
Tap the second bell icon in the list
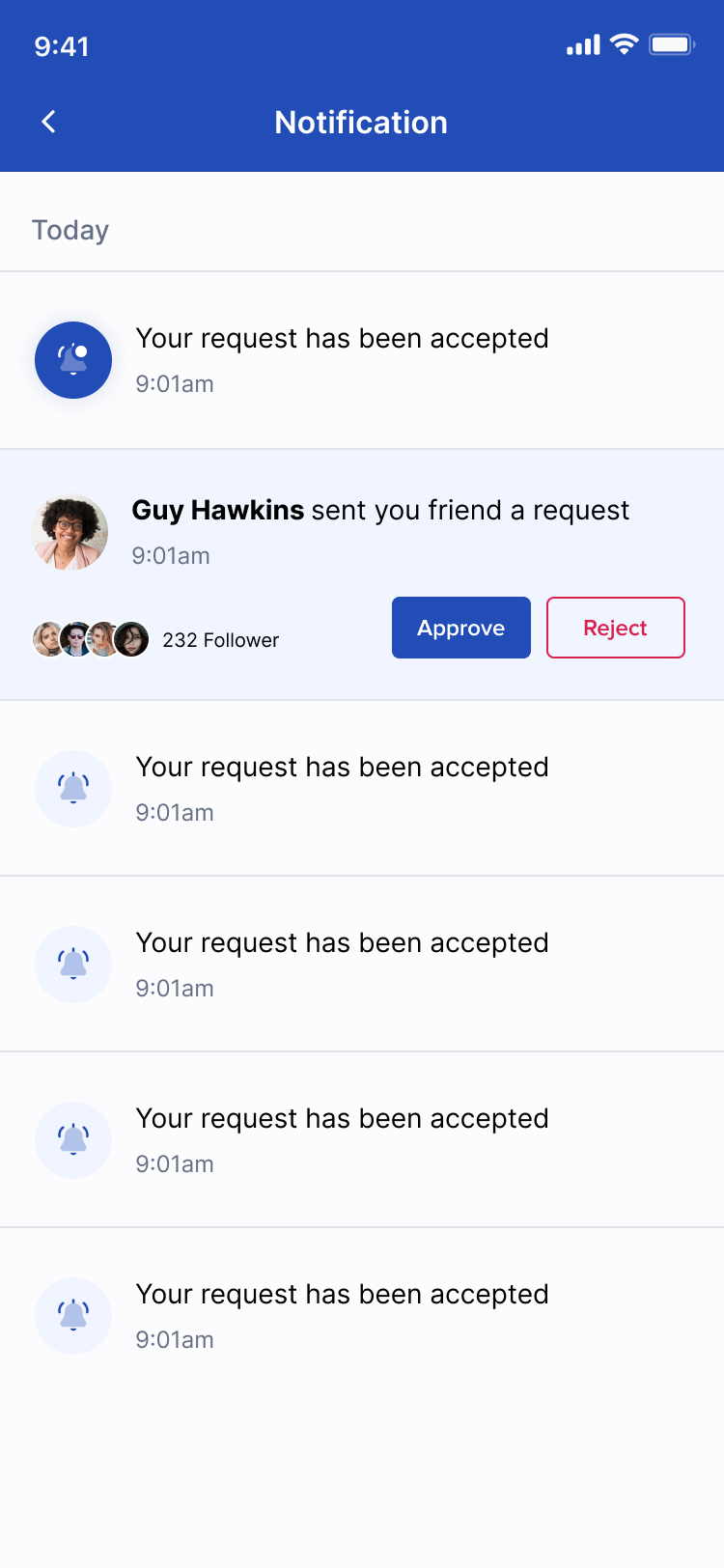pyautogui.click(x=73, y=789)
